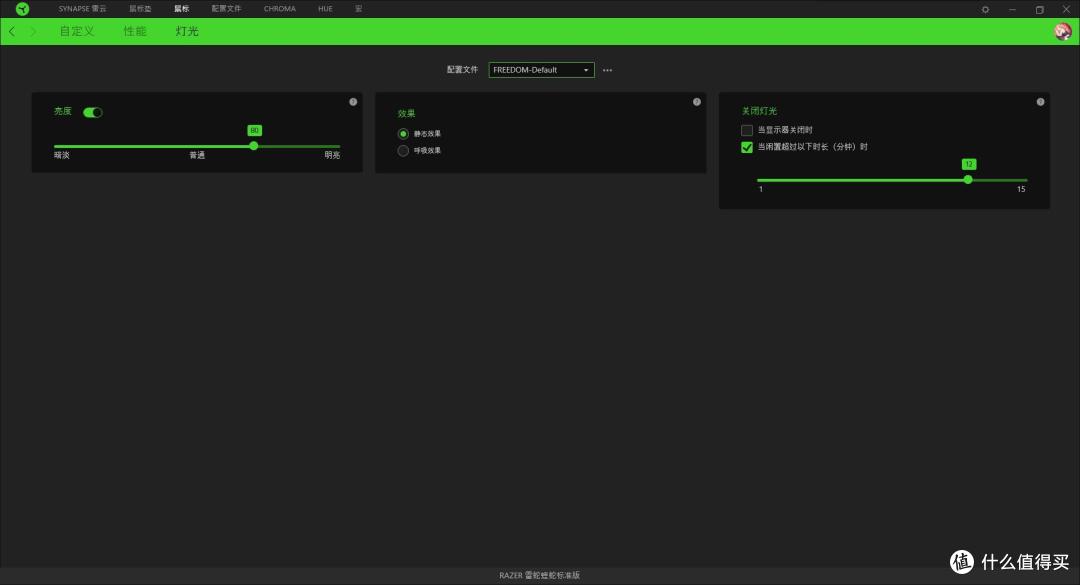Select the 静态效果 radio button
The height and width of the screenshot is (585, 1080).
tap(403, 134)
